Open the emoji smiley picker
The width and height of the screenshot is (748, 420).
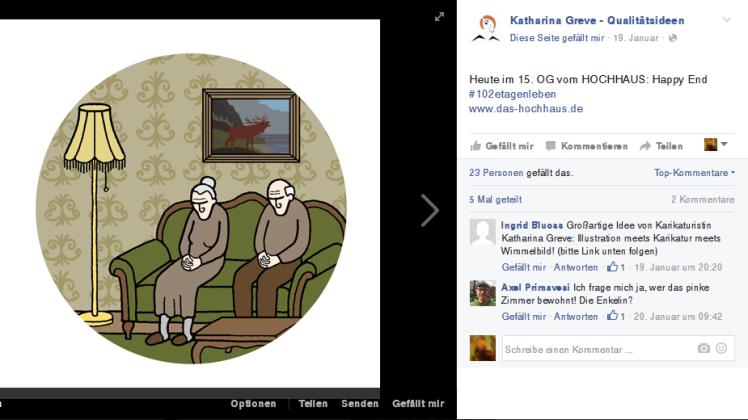coord(721,348)
